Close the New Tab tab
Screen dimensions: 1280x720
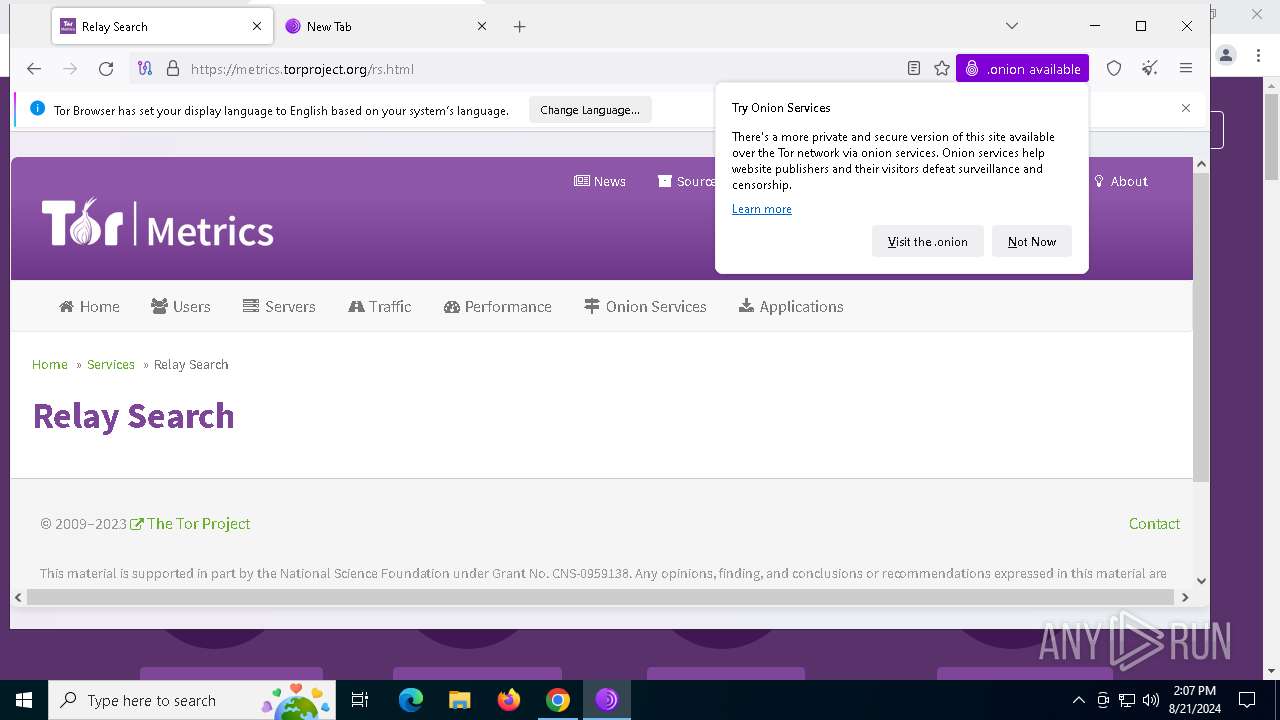click(x=482, y=27)
